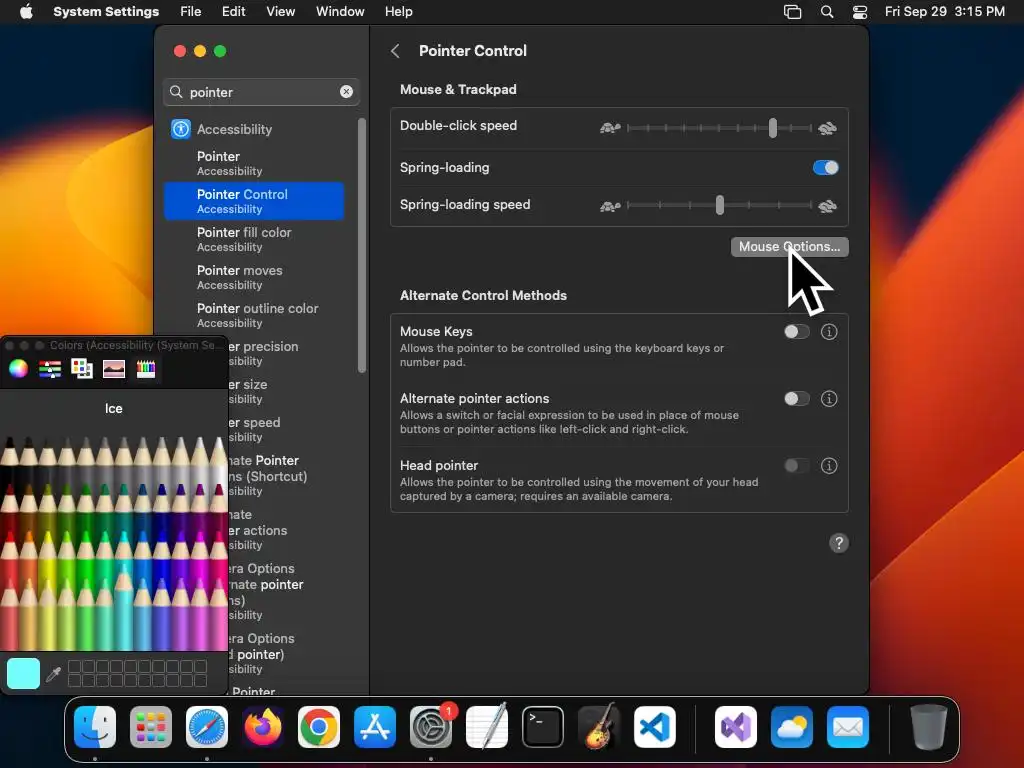Image resolution: width=1024 pixels, height=768 pixels.
Task: Open the Edit menu
Action: pos(233,12)
